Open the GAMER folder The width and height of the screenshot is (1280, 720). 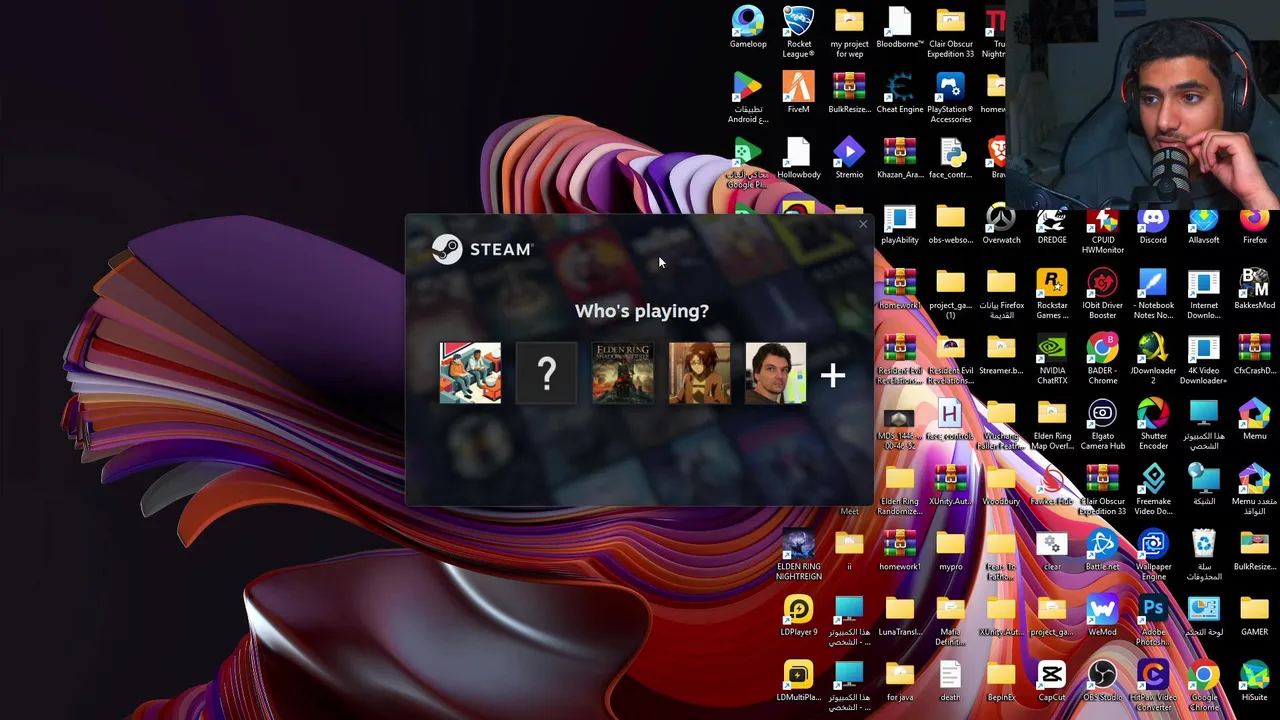(x=1254, y=616)
